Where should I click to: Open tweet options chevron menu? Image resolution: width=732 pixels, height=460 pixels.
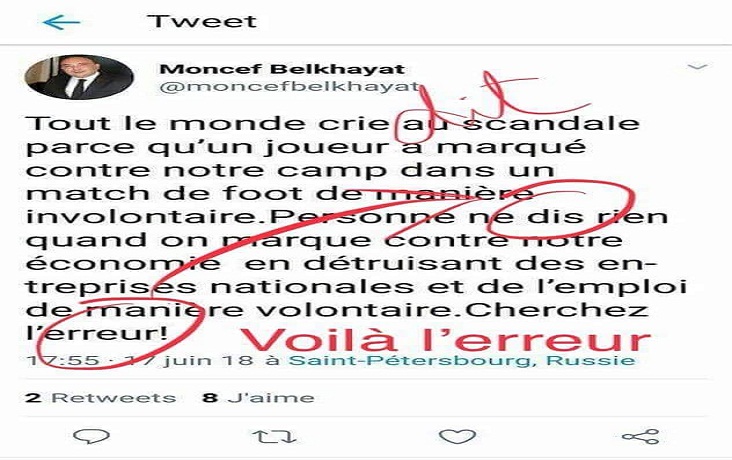[x=697, y=67]
